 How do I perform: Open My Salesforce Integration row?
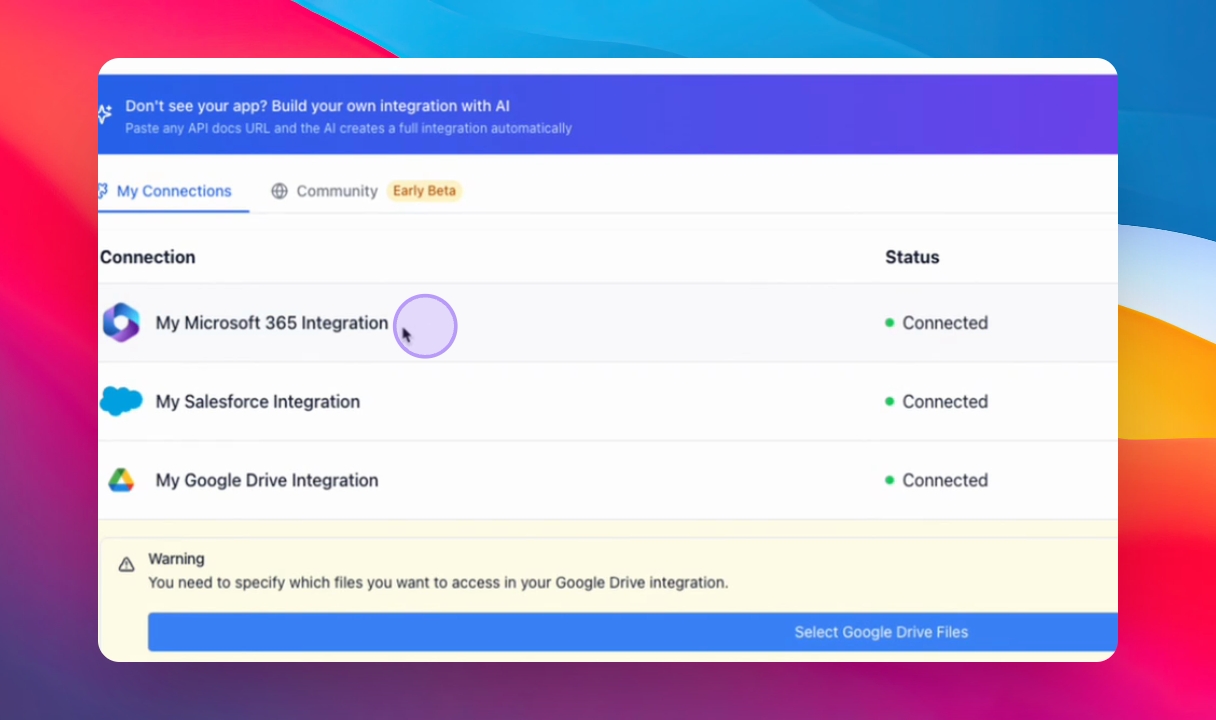[x=608, y=401]
